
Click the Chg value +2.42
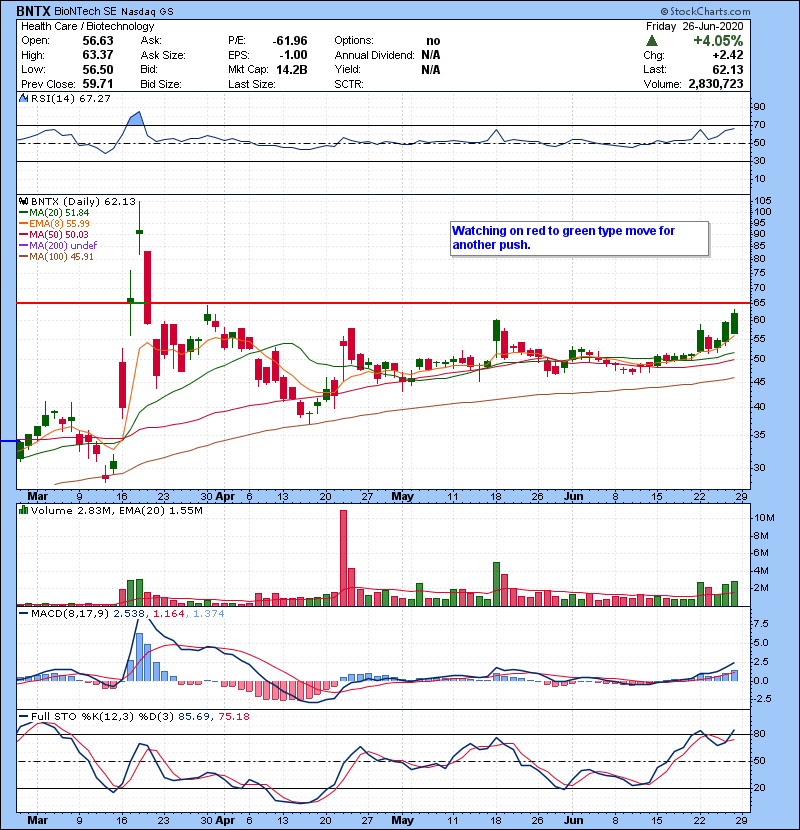point(727,55)
